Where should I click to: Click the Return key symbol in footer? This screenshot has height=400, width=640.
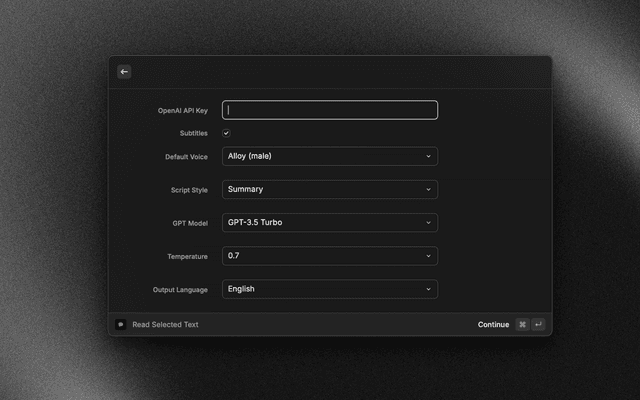pos(538,324)
